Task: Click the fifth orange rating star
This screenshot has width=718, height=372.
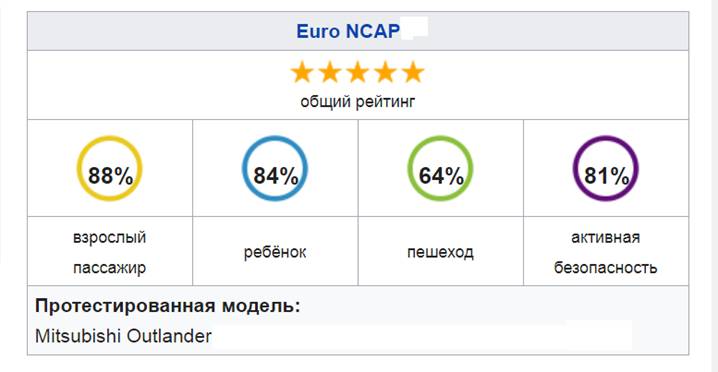Action: (x=413, y=72)
